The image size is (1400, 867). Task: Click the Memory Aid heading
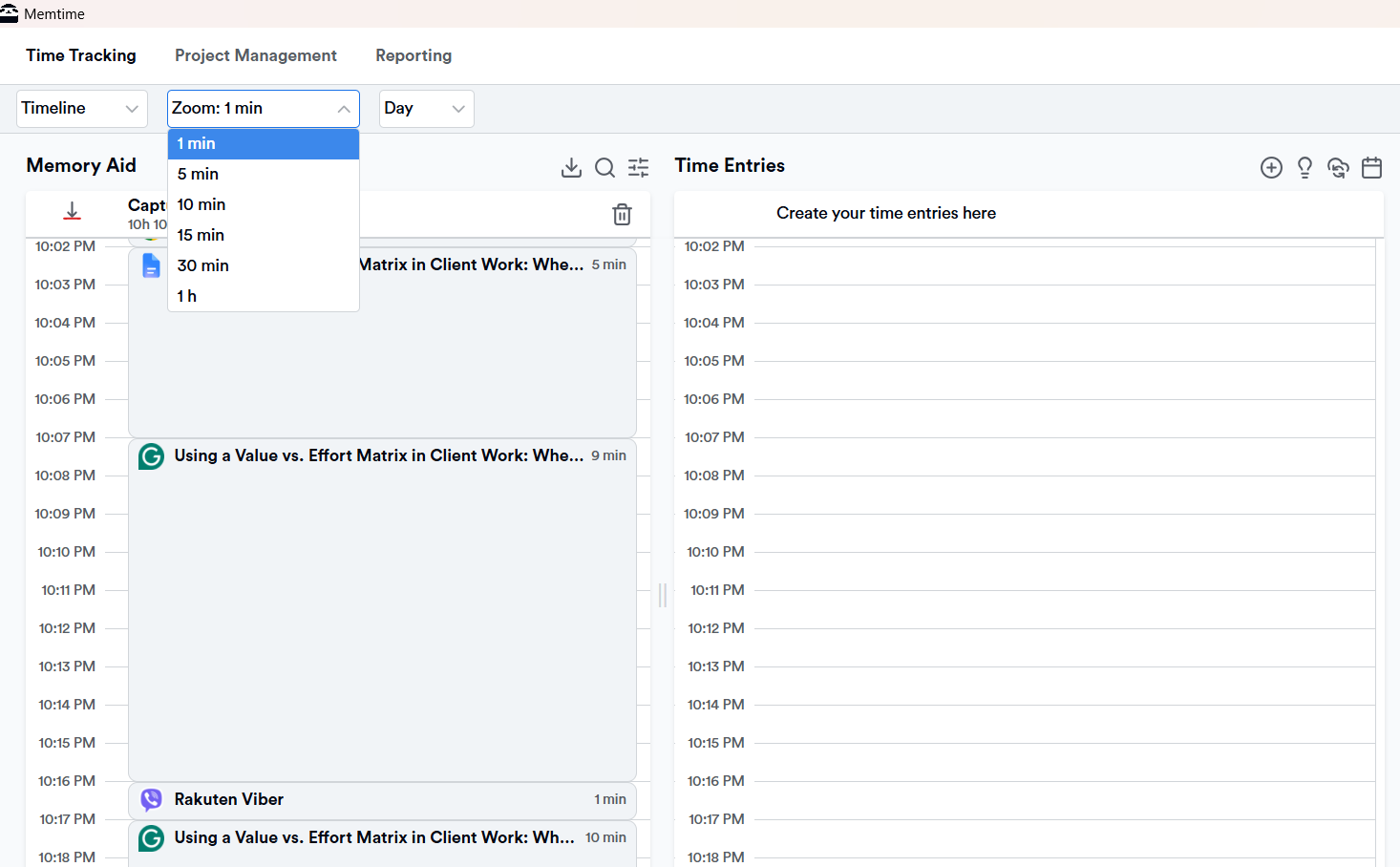[x=81, y=165]
